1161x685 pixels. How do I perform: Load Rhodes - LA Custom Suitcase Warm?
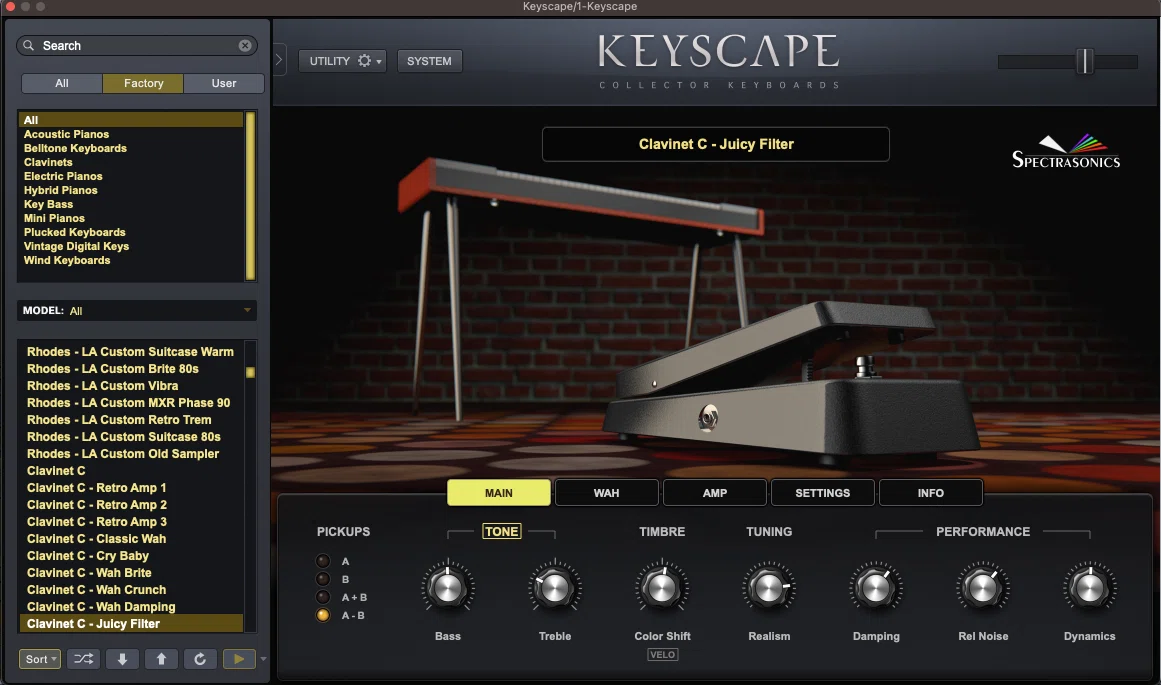coord(130,352)
